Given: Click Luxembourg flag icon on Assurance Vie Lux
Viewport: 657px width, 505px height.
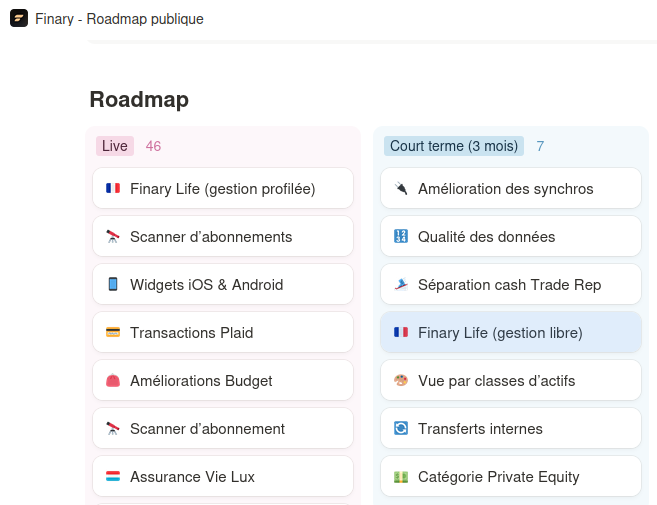Looking at the screenshot, I should [112, 477].
